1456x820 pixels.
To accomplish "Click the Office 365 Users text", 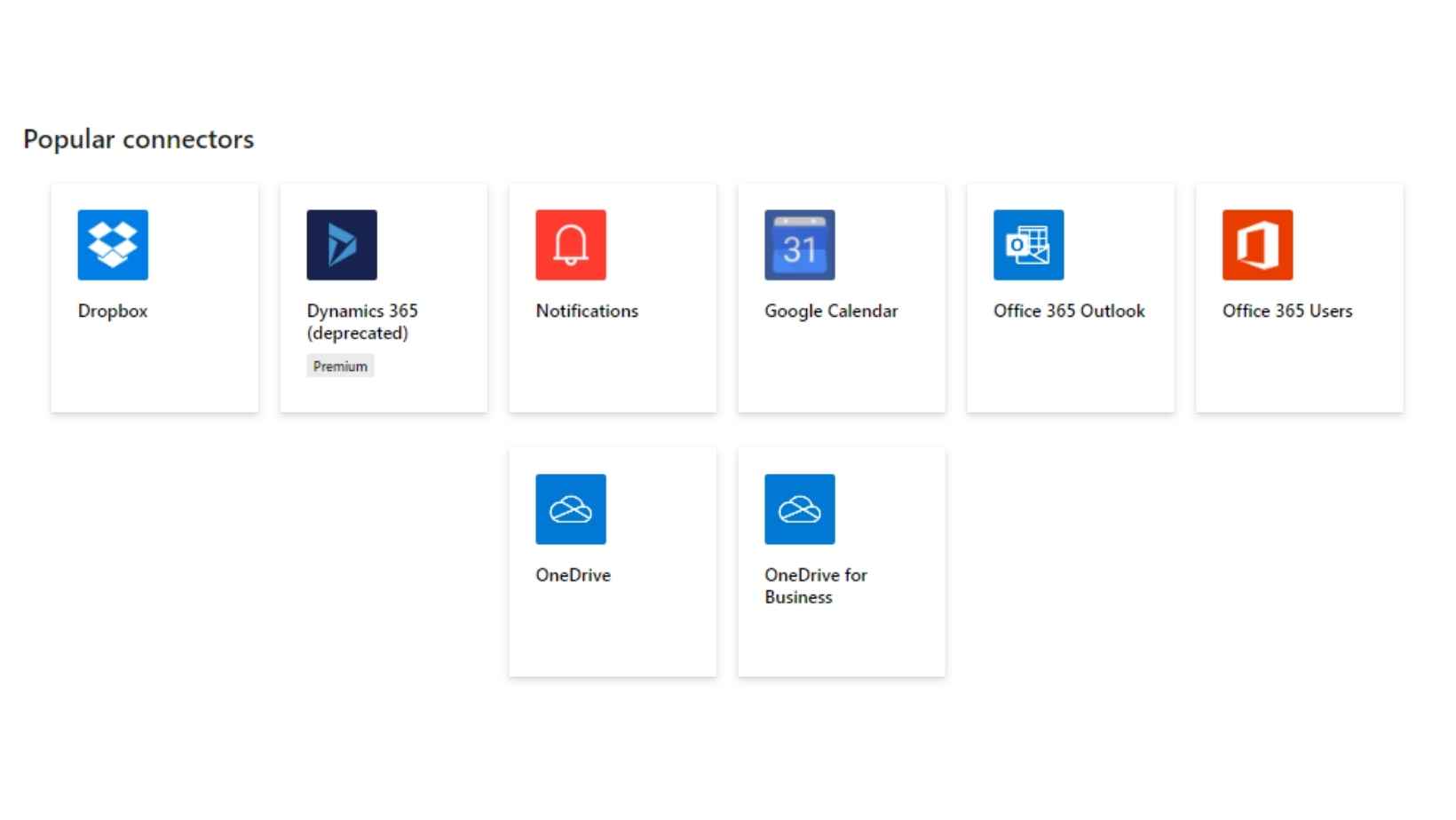I will pos(1287,311).
